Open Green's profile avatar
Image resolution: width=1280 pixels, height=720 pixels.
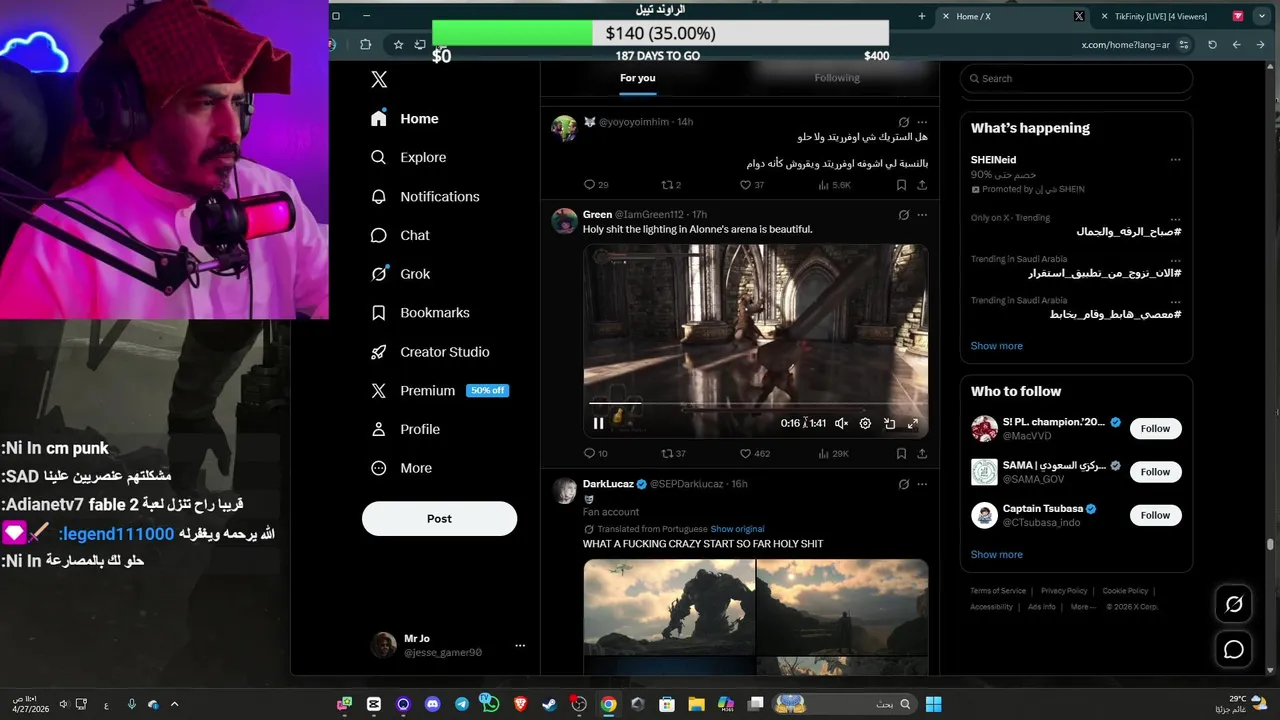564,221
